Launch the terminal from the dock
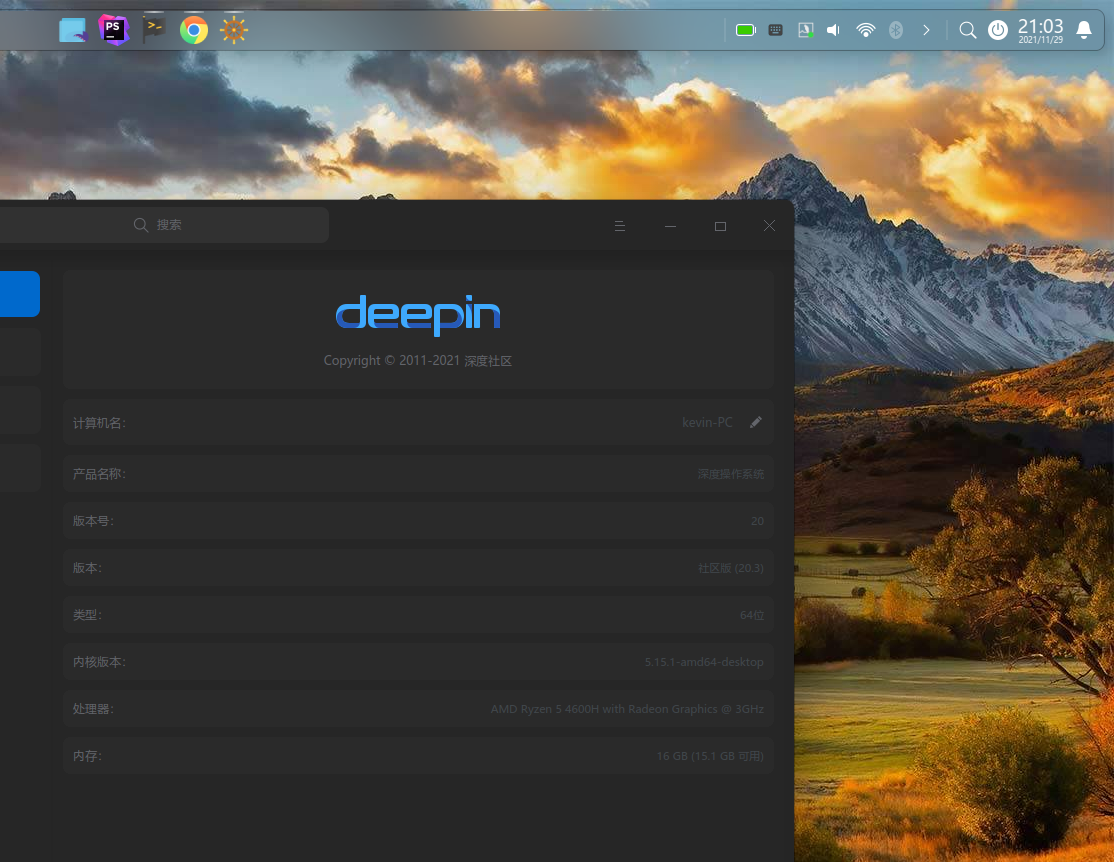Screen dimensions: 1114x862 pyautogui.click(x=153, y=30)
